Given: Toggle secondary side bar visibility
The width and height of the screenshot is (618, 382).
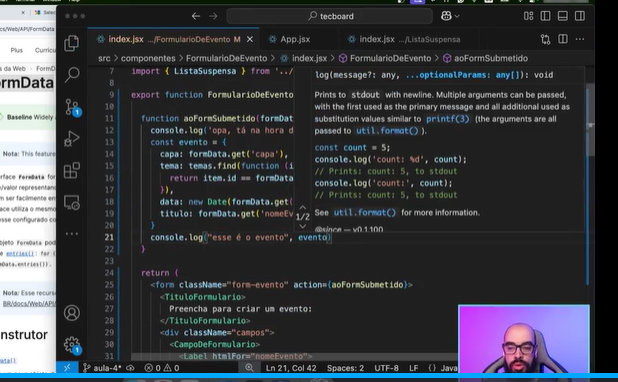Looking at the screenshot, I should pyautogui.click(x=580, y=16).
